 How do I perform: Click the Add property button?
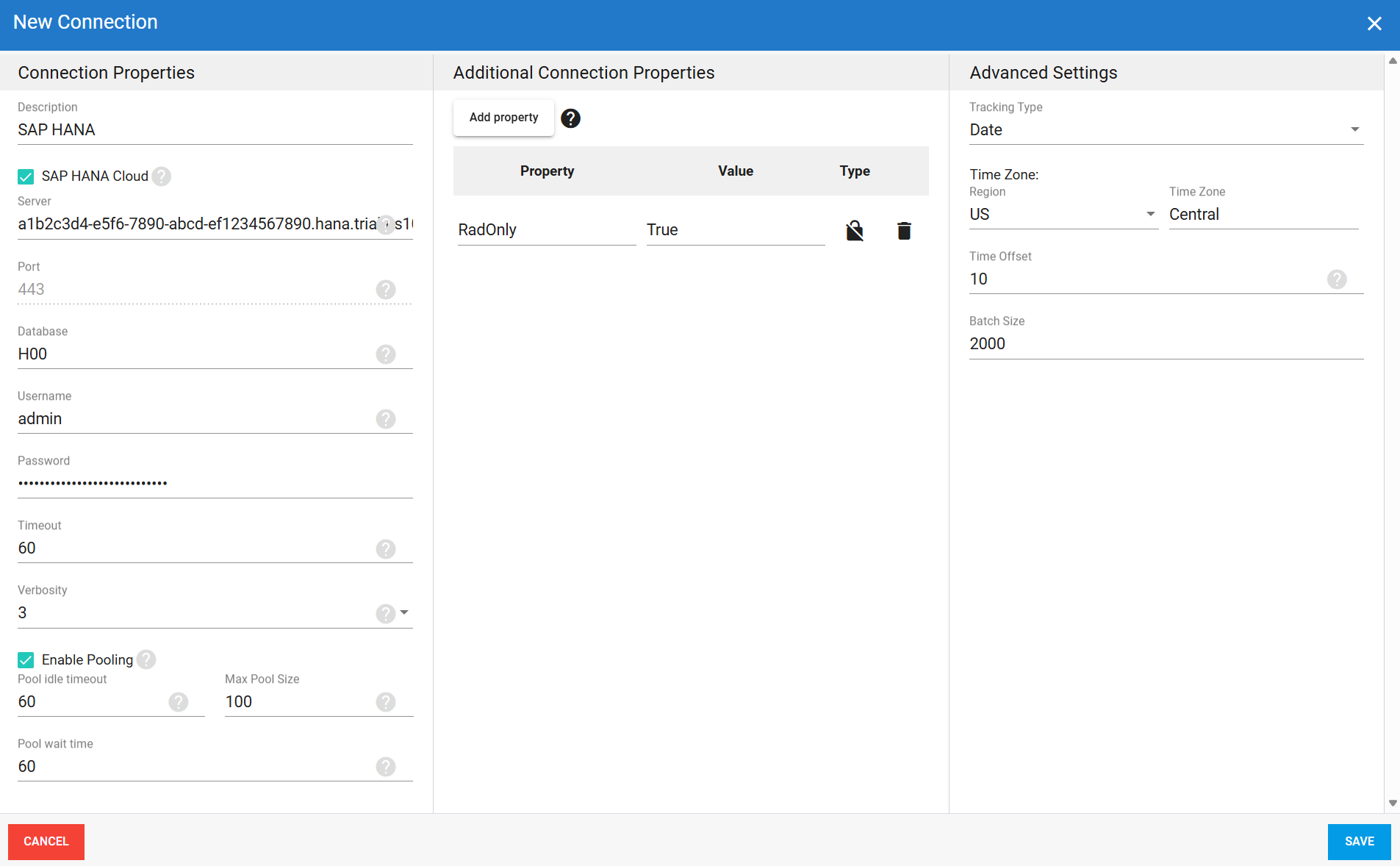coord(503,118)
